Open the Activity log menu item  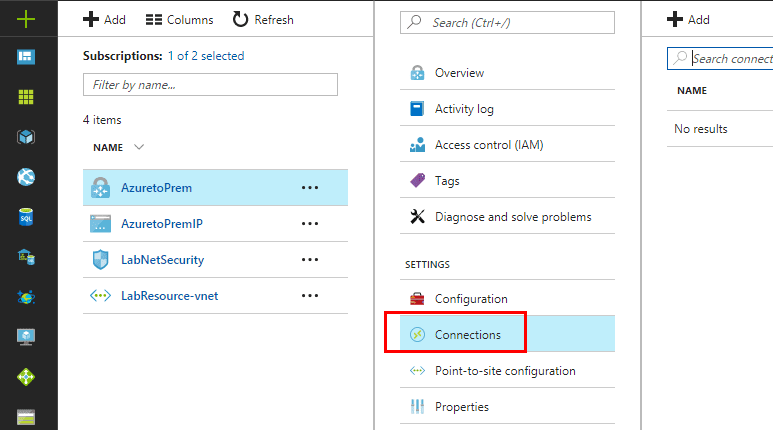point(464,109)
